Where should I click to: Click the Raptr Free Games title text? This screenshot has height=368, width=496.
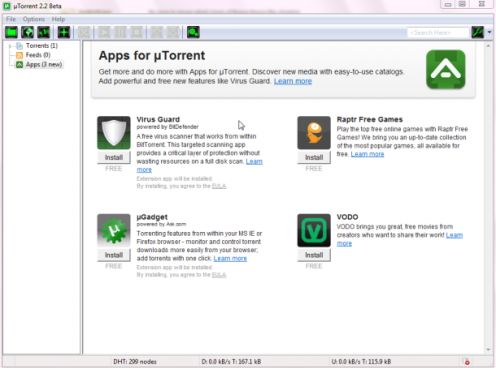(370, 119)
